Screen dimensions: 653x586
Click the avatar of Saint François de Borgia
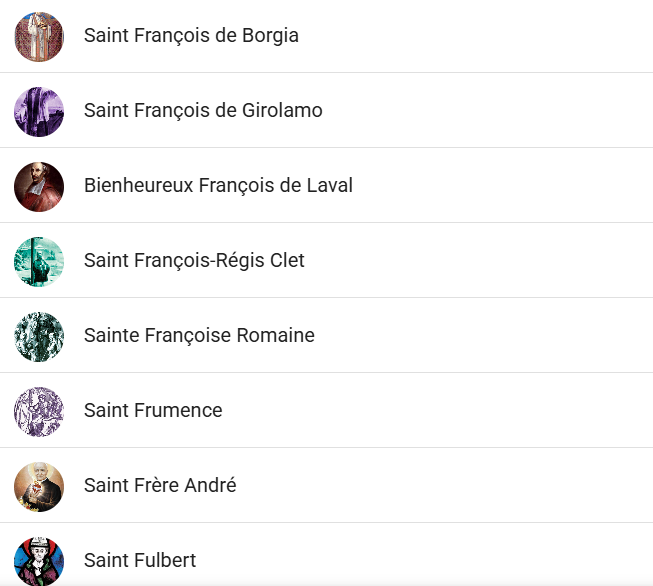(x=39, y=36)
